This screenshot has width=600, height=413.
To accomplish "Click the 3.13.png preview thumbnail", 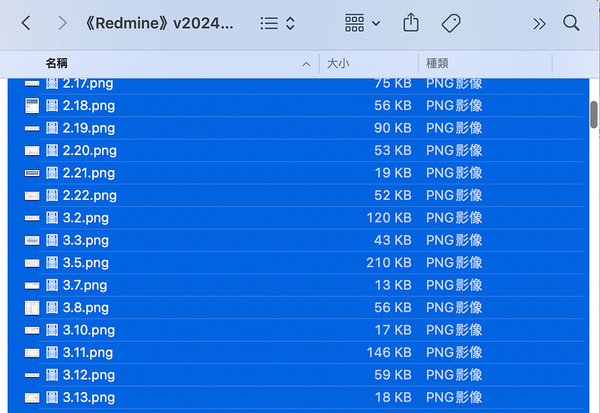I will click(x=32, y=398).
